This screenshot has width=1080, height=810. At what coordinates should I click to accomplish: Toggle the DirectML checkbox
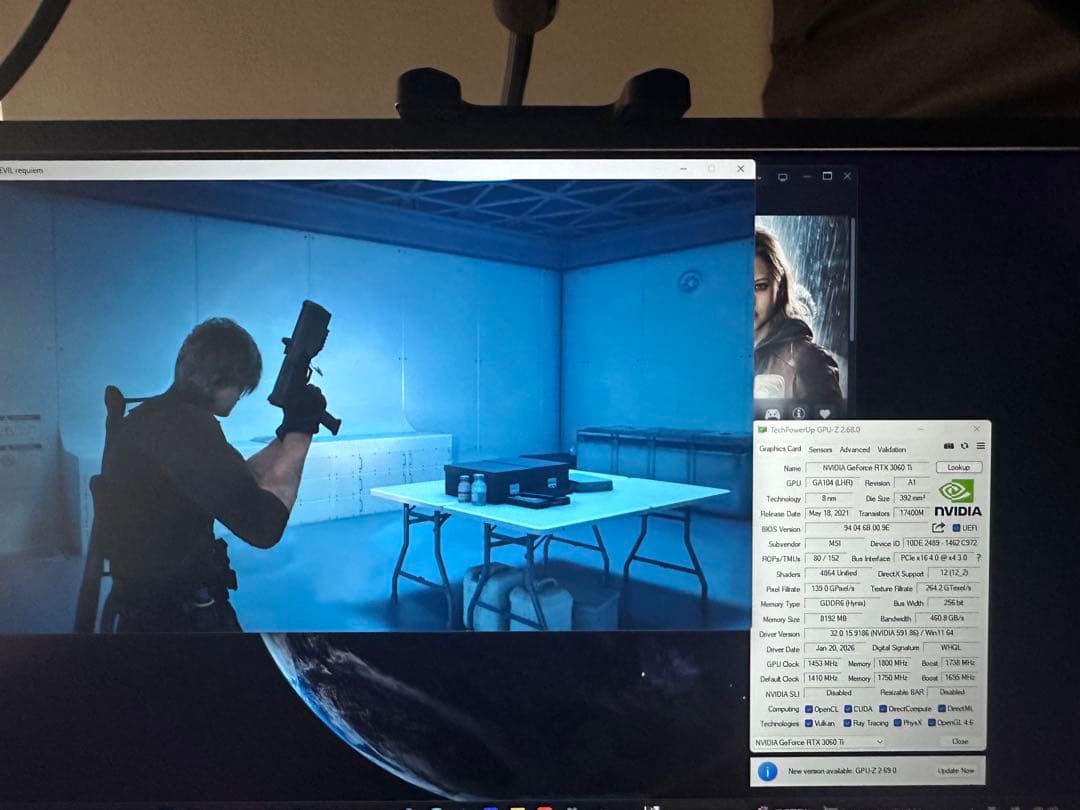tap(941, 708)
